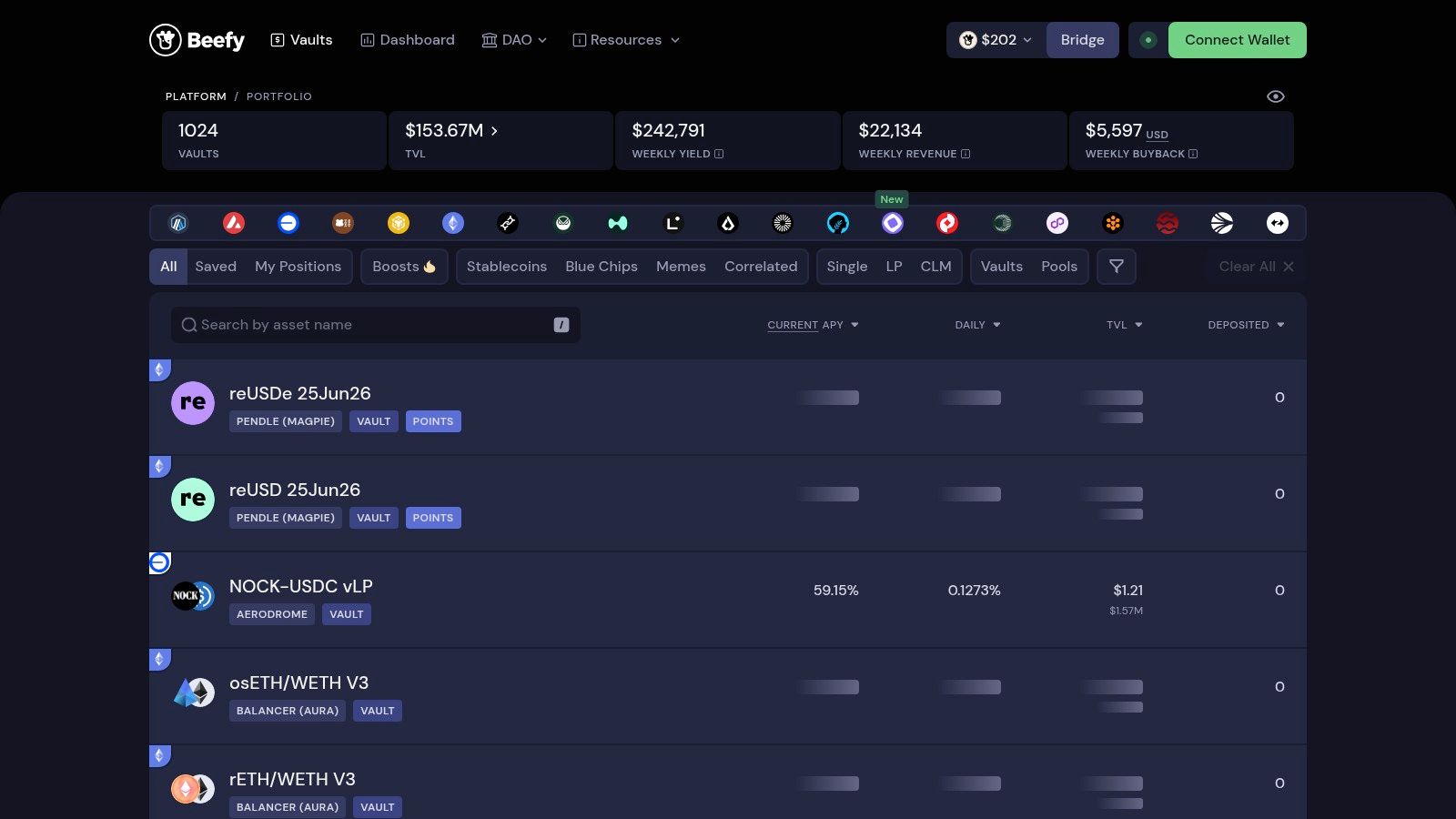
Task: Focus the Search by asset name field
Action: pyautogui.click(x=375, y=325)
